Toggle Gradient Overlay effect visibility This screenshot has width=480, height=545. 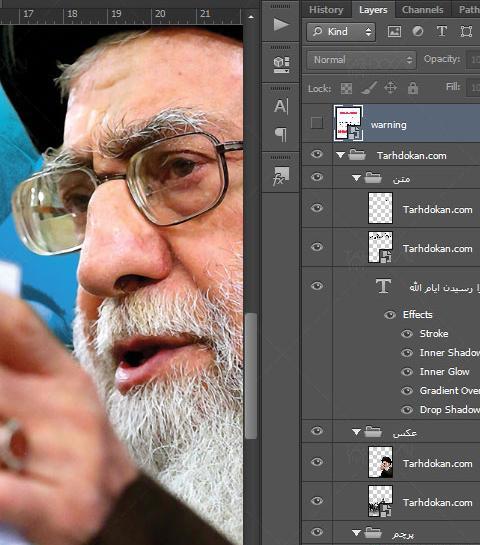tap(407, 391)
